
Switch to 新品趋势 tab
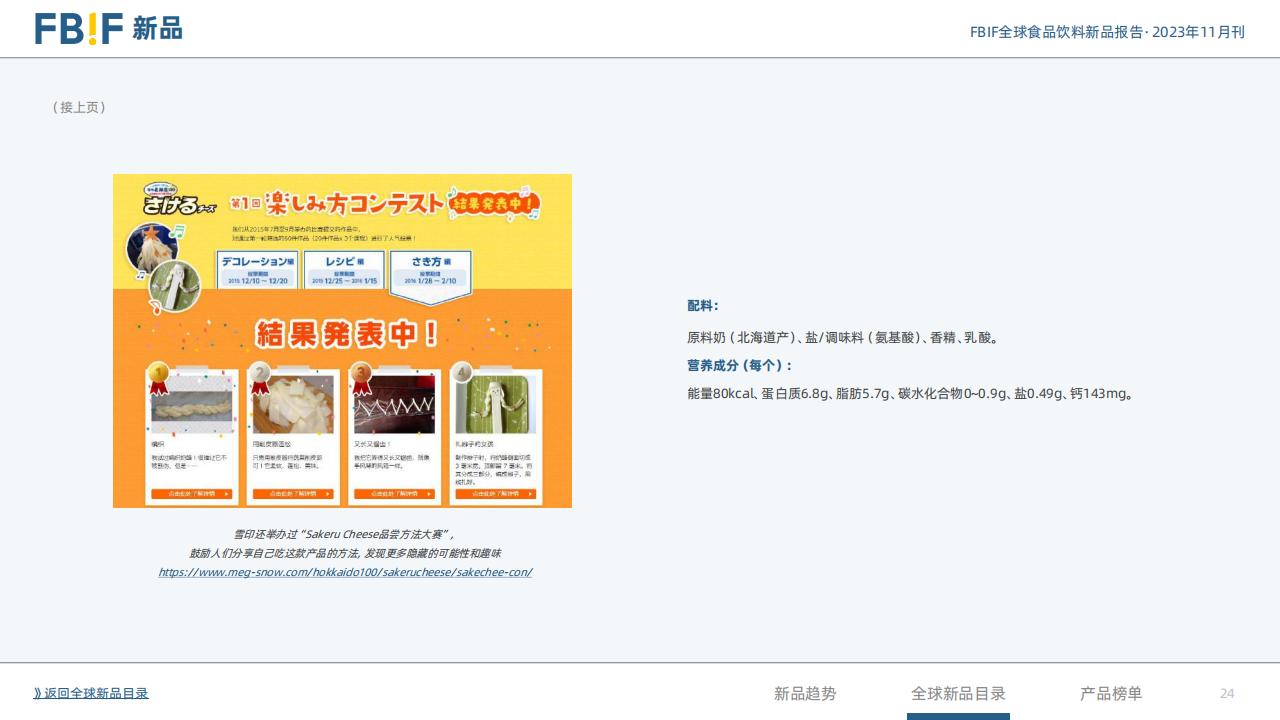(805, 693)
